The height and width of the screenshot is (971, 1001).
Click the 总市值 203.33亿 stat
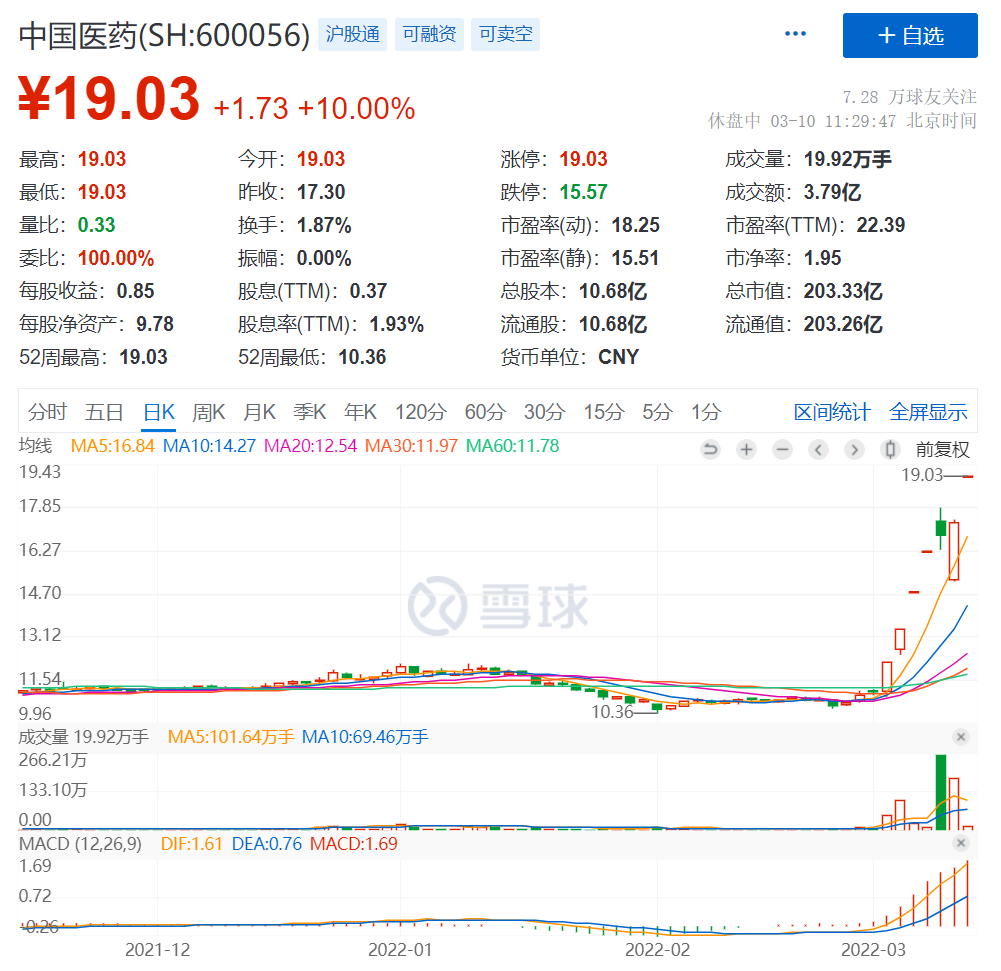(804, 292)
